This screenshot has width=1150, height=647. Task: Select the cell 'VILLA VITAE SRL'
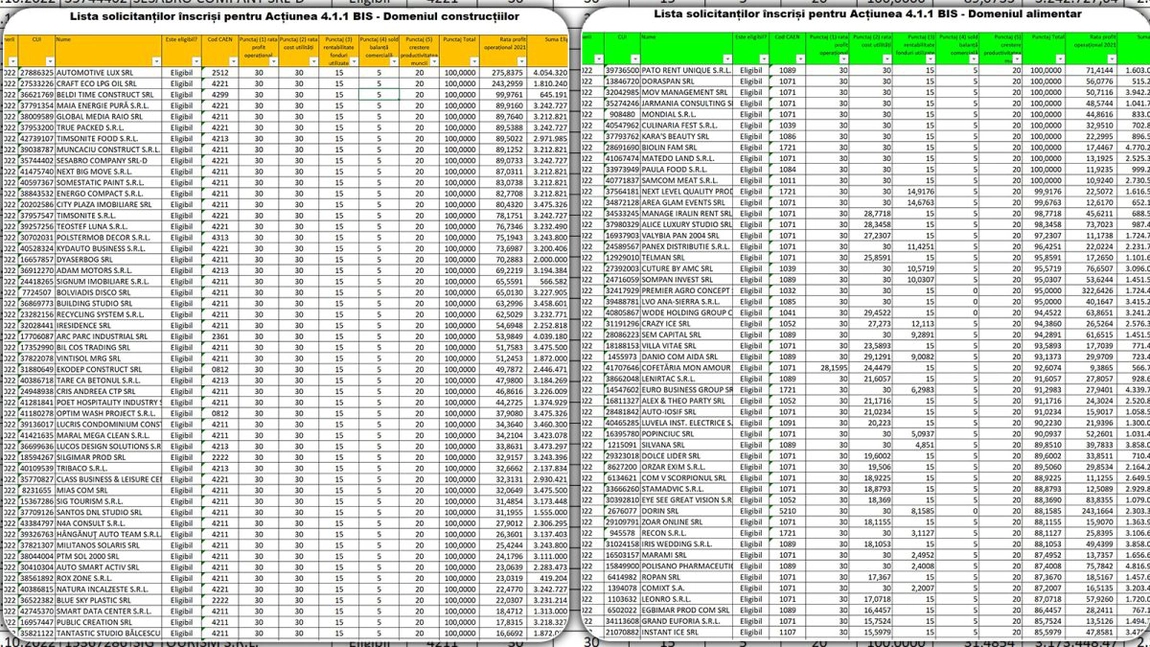(686, 346)
